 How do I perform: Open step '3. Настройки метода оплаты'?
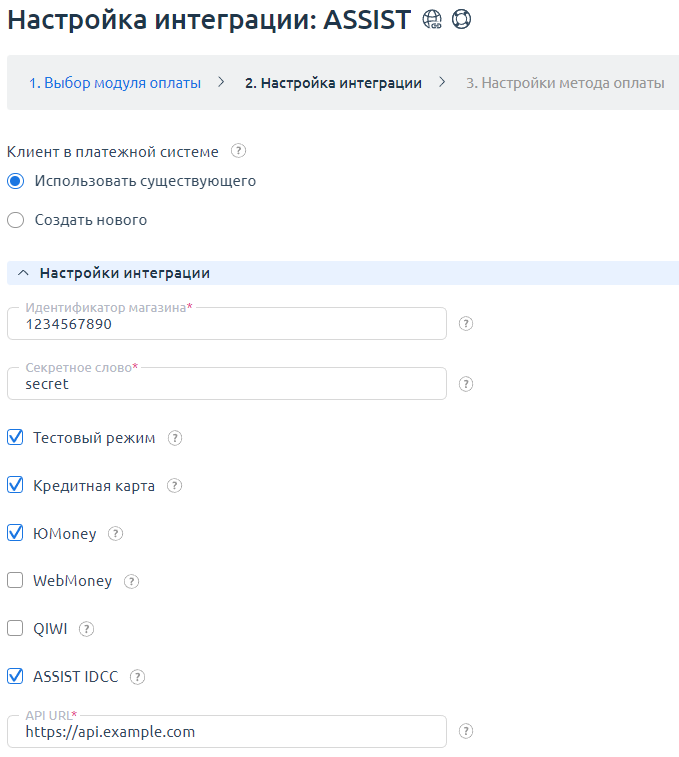tap(565, 83)
